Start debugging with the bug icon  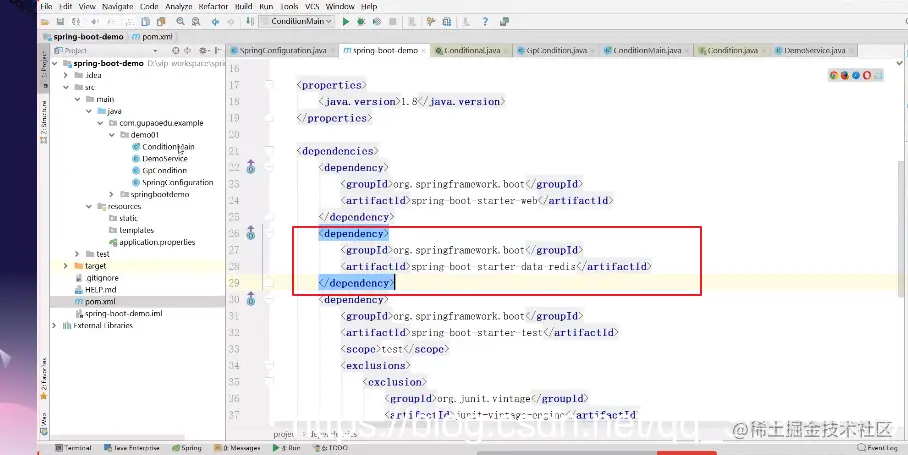tap(361, 21)
